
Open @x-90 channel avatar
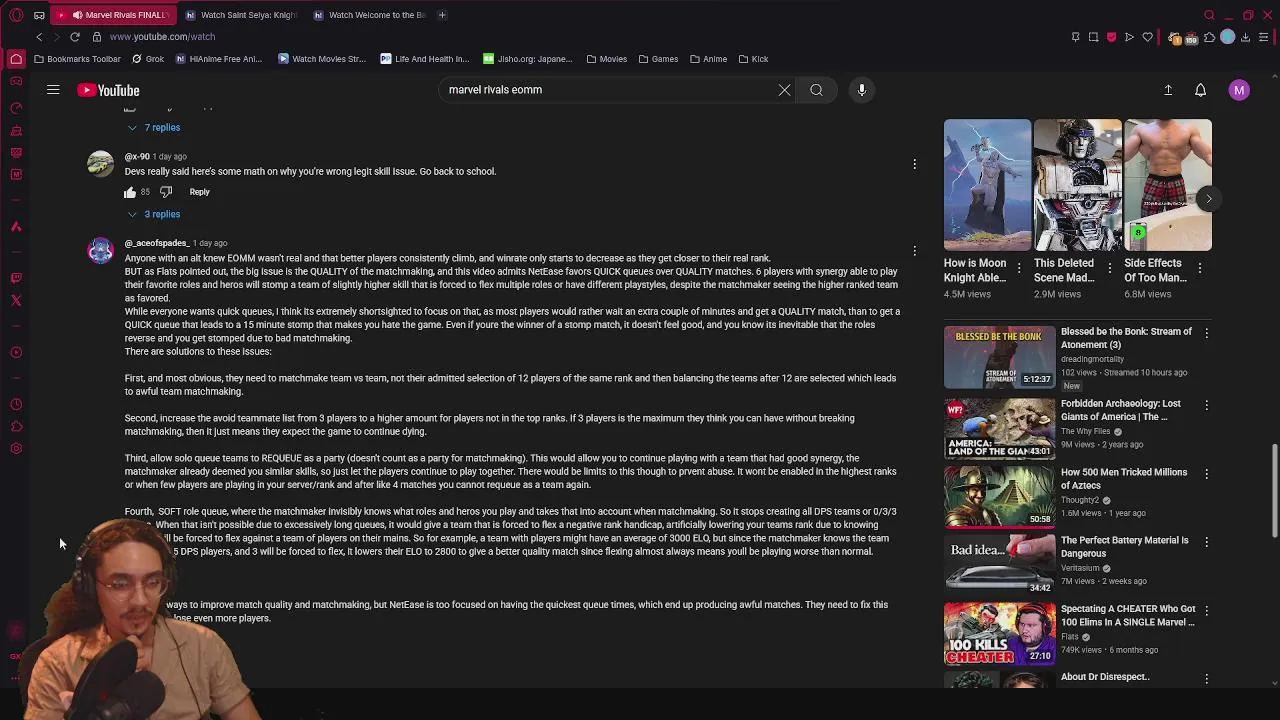click(x=100, y=163)
